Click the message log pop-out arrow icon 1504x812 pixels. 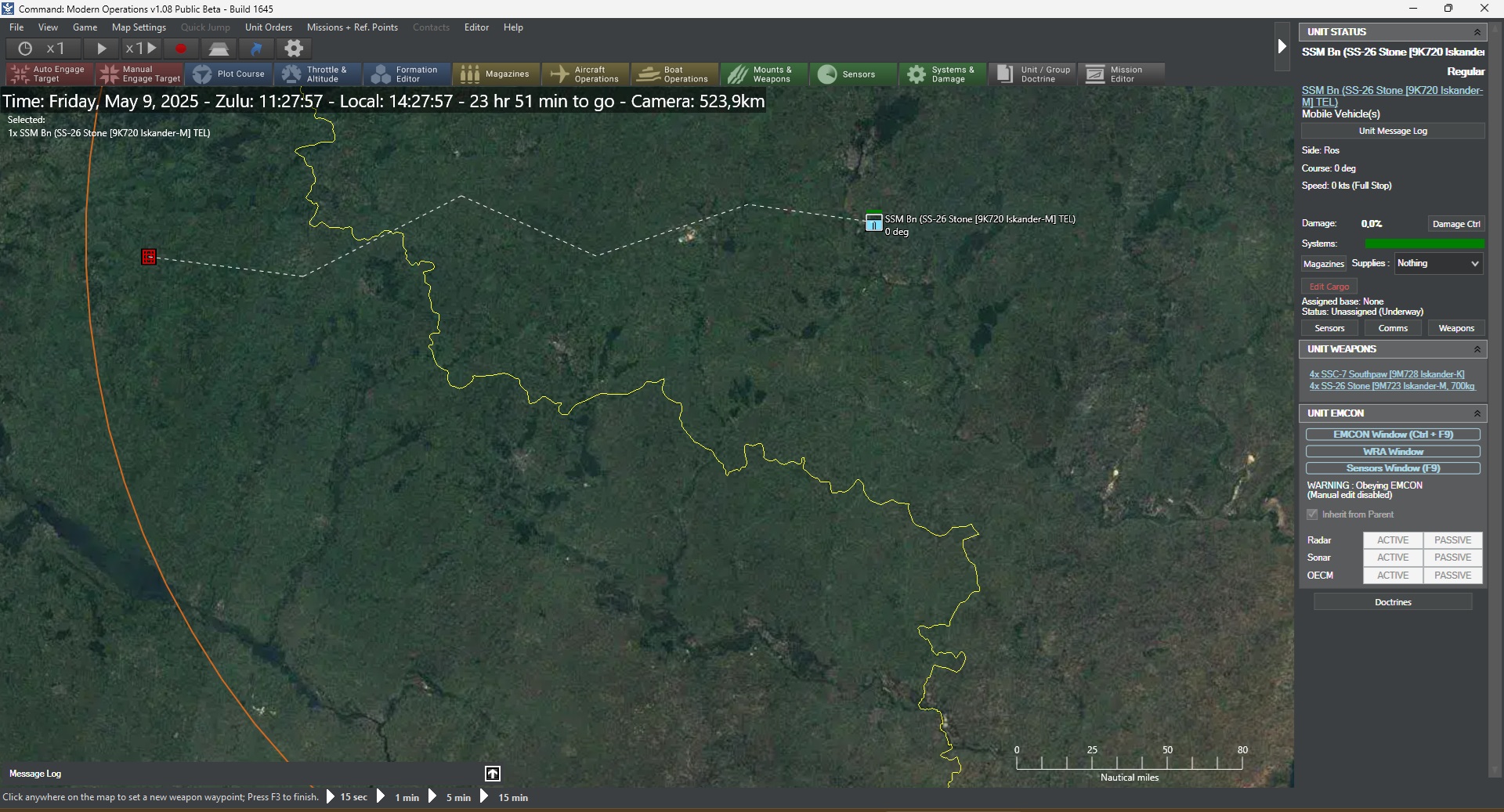pyautogui.click(x=492, y=774)
